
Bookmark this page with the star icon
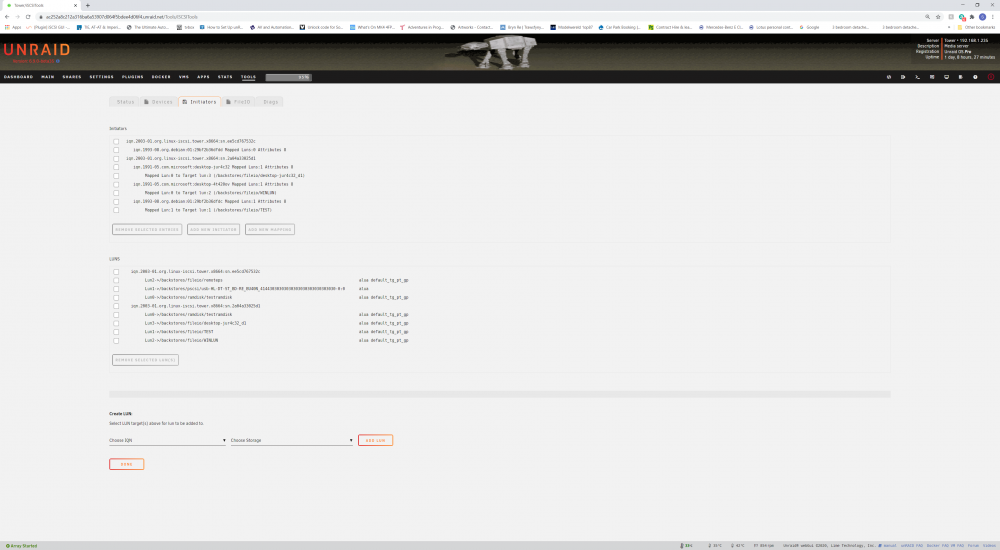tap(938, 17)
